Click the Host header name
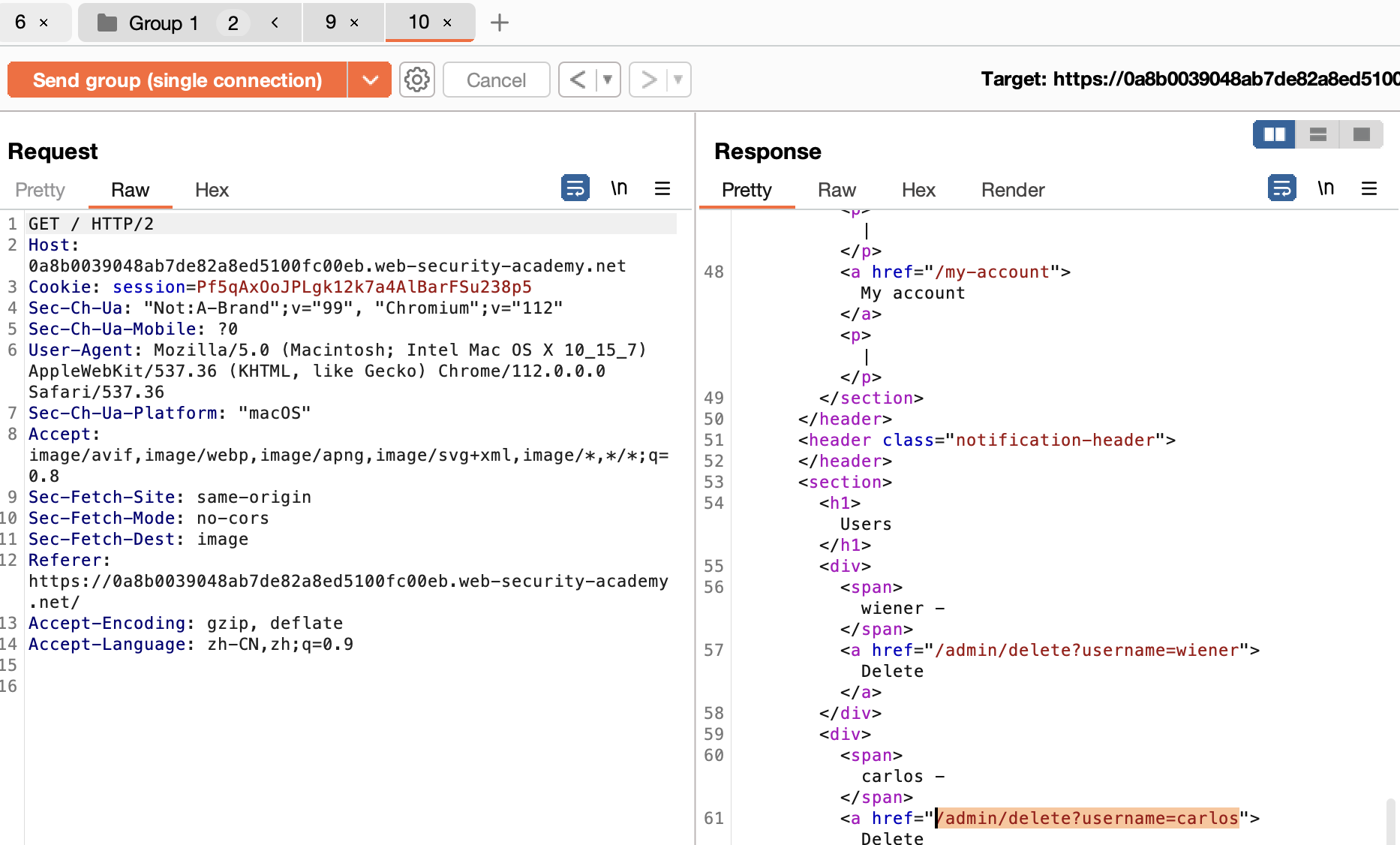Image resolution: width=1400 pixels, height=845 pixels. tap(49, 245)
